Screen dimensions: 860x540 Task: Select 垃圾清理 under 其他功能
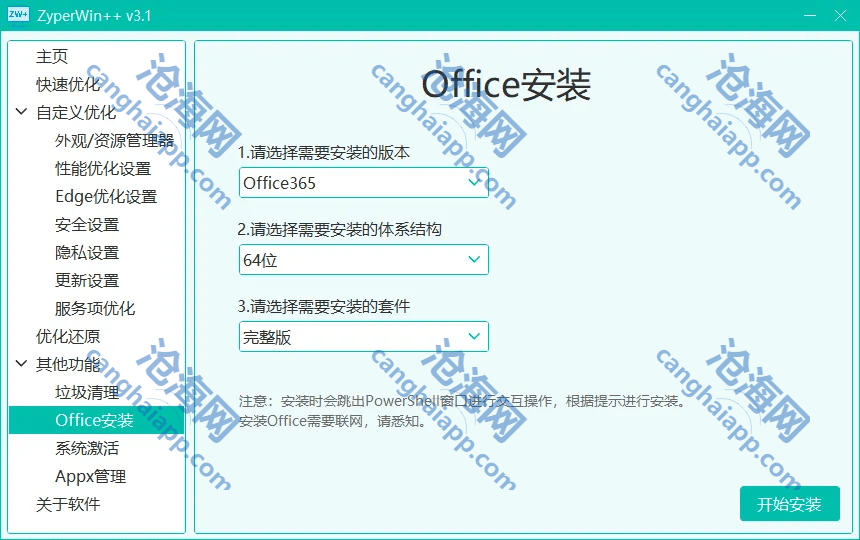(x=87, y=393)
